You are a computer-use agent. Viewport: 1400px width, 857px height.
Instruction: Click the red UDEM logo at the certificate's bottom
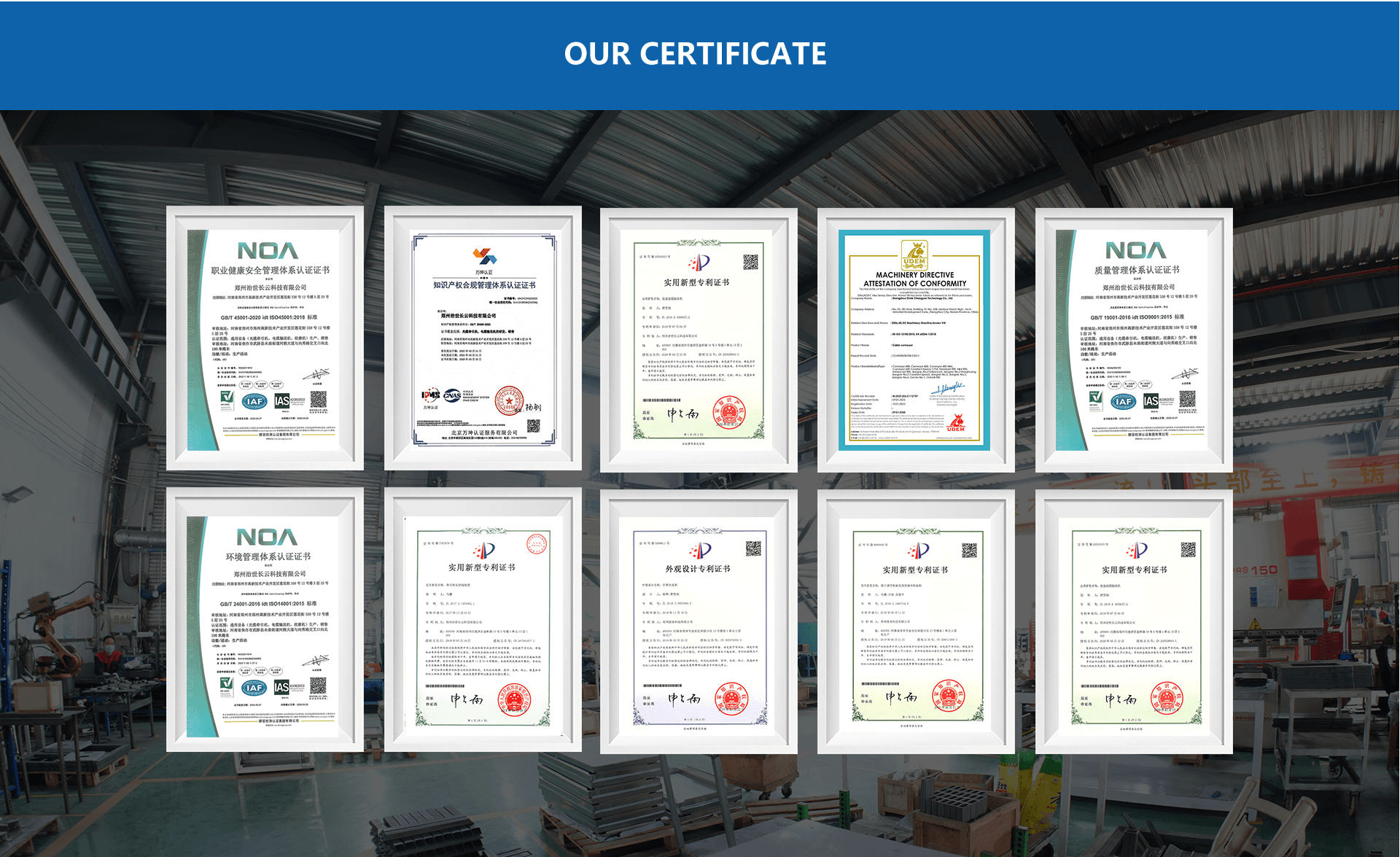pyautogui.click(x=956, y=423)
